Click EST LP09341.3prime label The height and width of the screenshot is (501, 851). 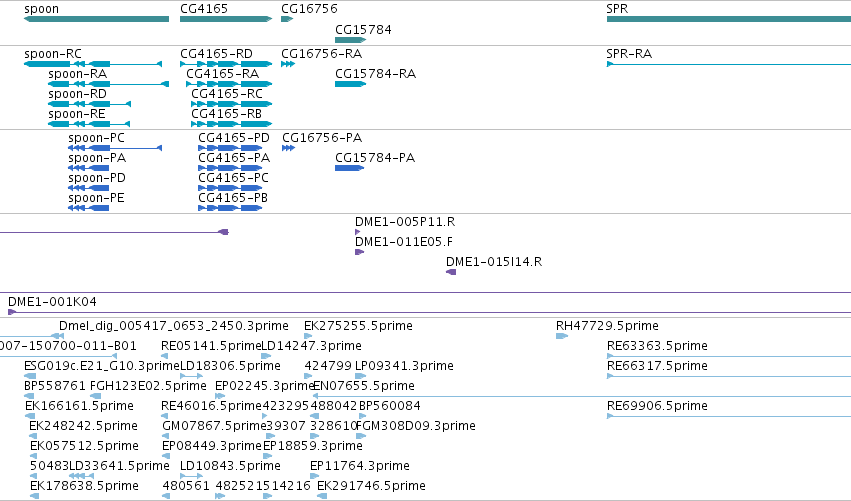coord(404,366)
